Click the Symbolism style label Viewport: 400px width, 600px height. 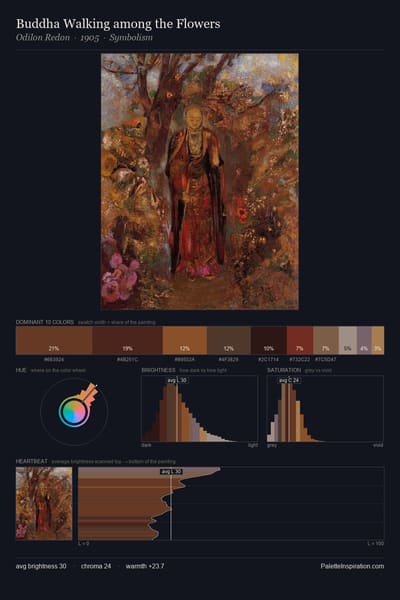point(131,38)
